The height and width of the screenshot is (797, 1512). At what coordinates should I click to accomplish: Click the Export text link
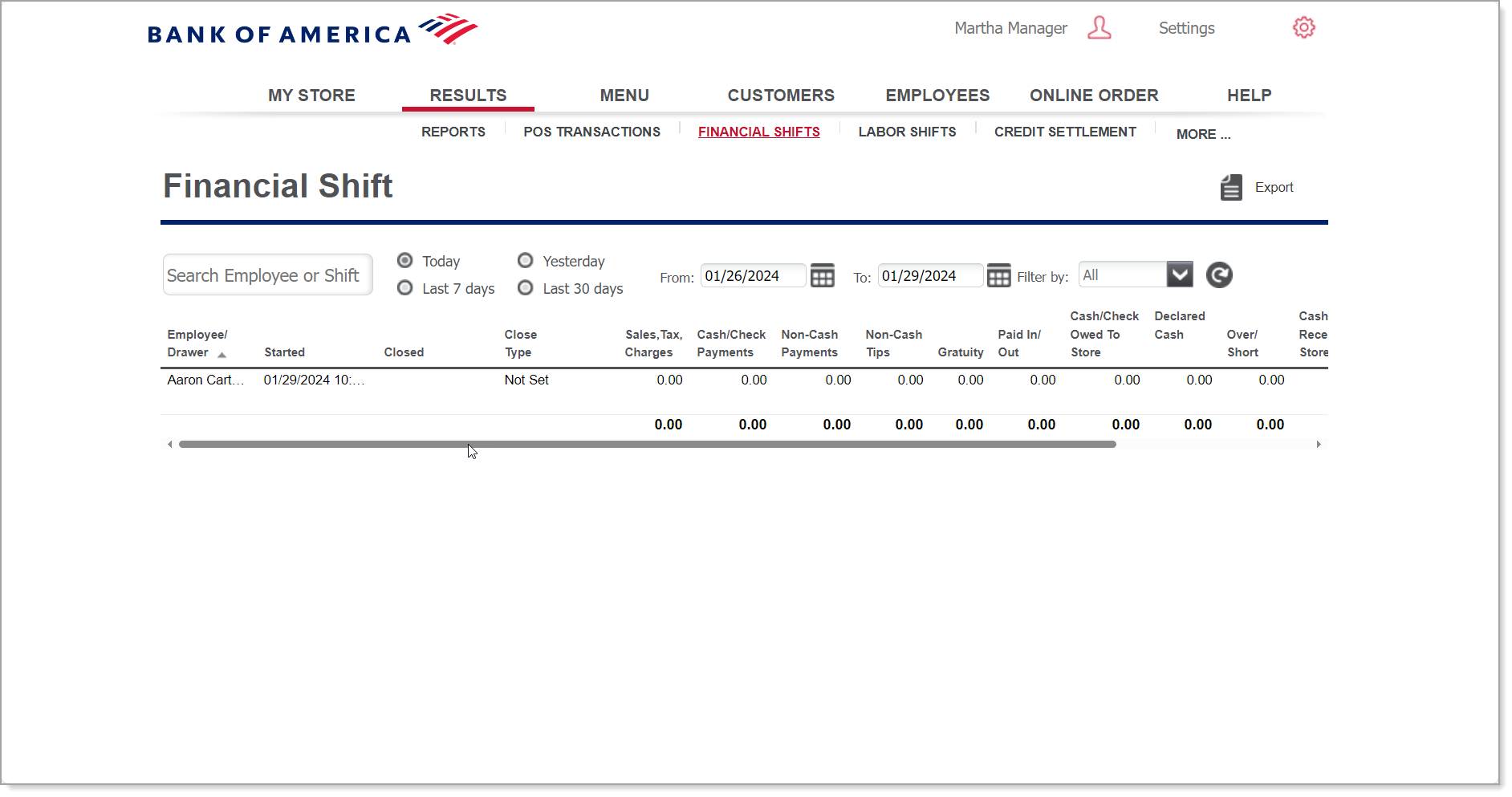click(1274, 187)
